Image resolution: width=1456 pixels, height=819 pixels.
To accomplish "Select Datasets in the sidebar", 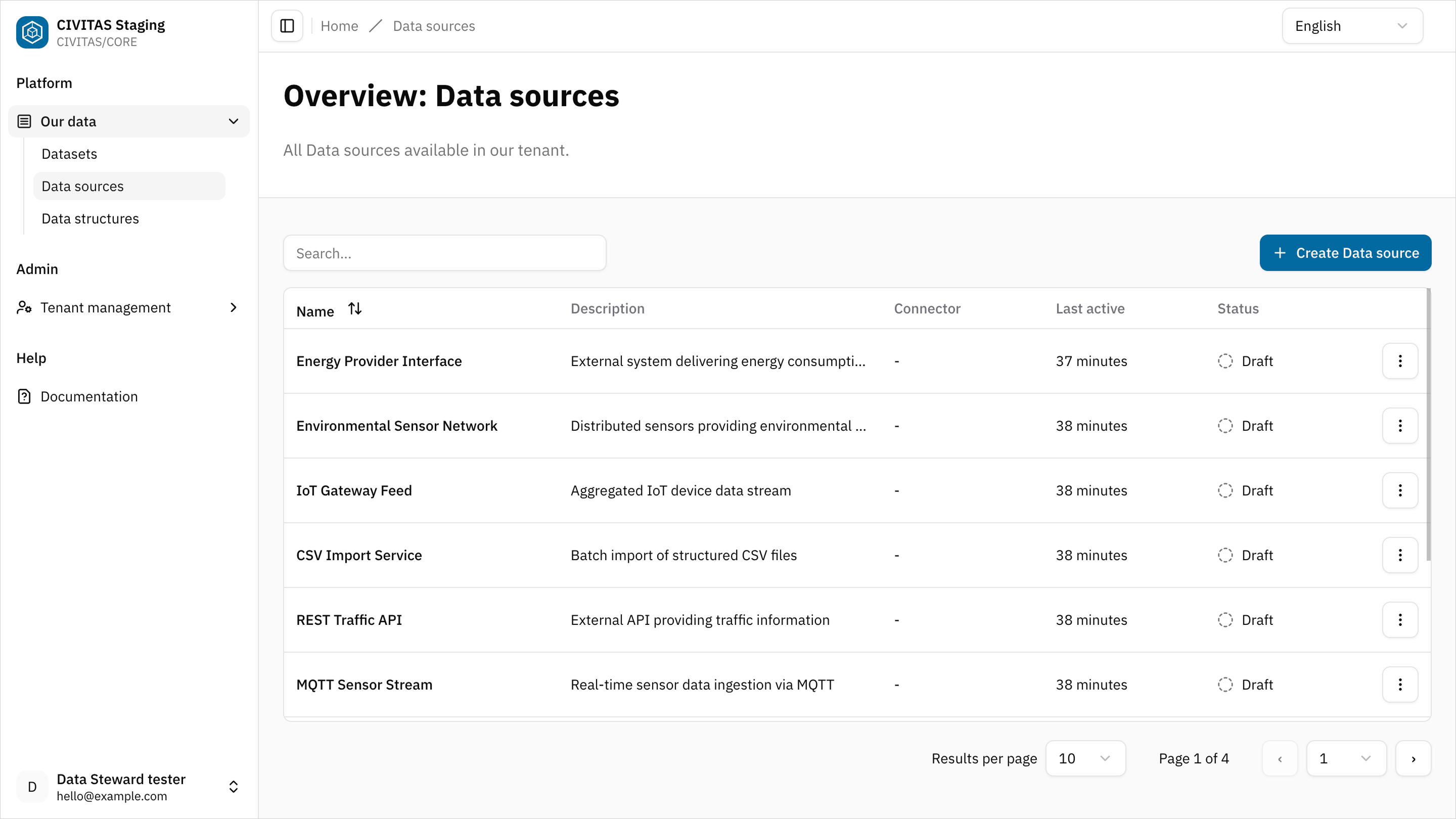I will coord(69,153).
